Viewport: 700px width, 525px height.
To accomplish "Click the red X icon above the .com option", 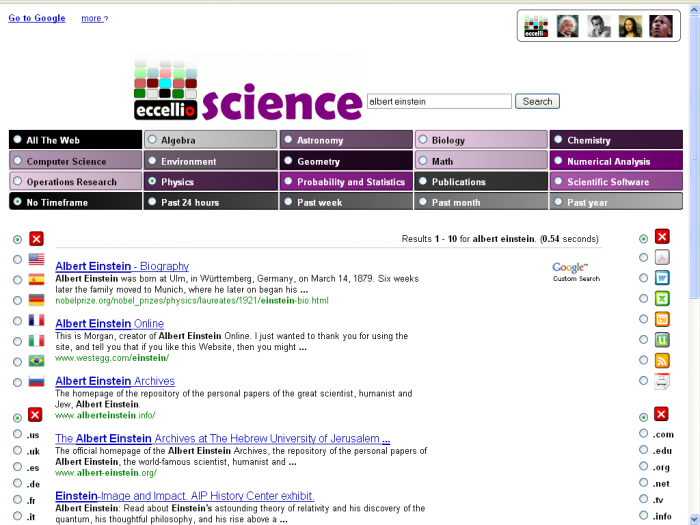I will tap(661, 414).
